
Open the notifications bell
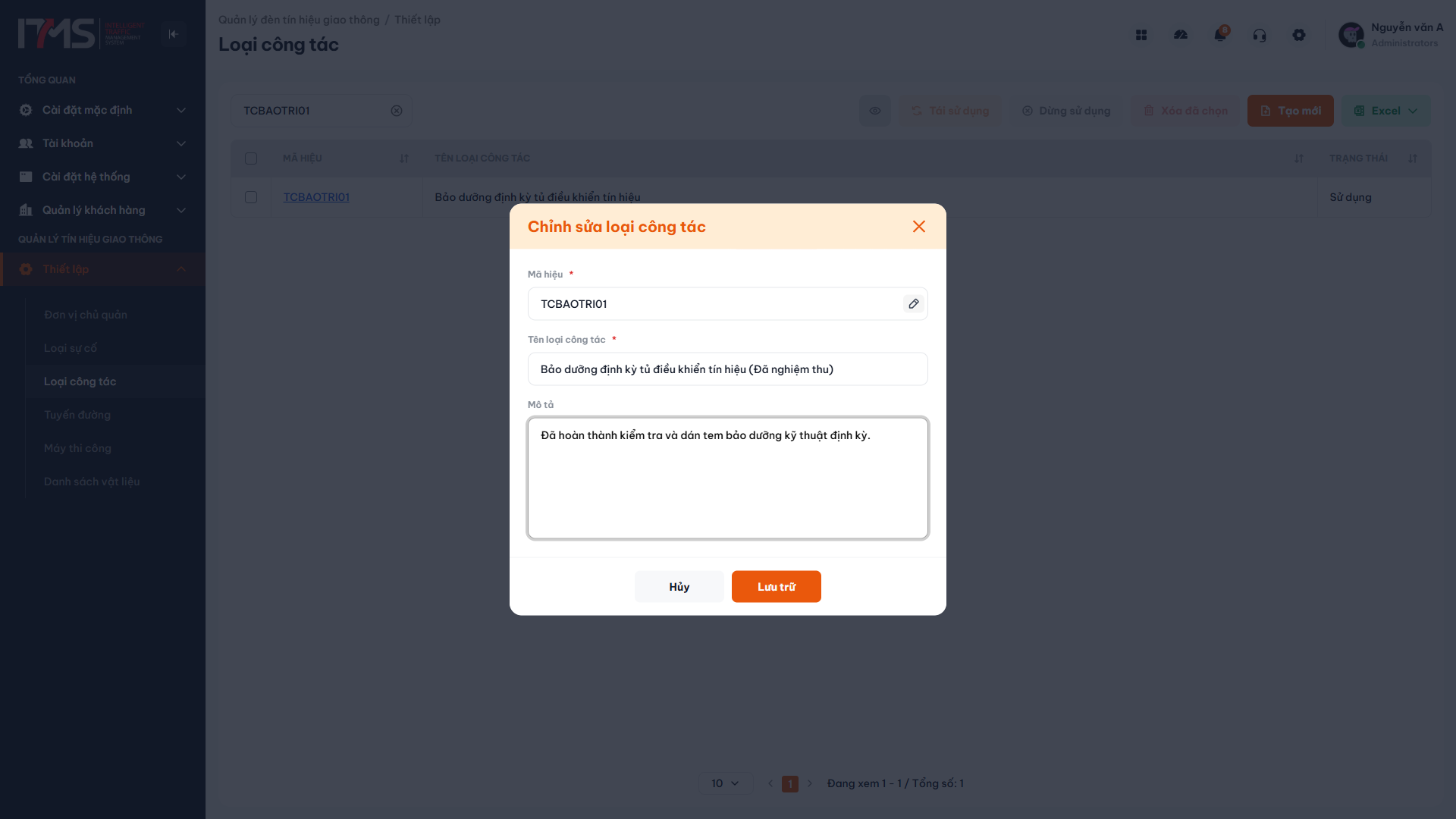click(1220, 35)
